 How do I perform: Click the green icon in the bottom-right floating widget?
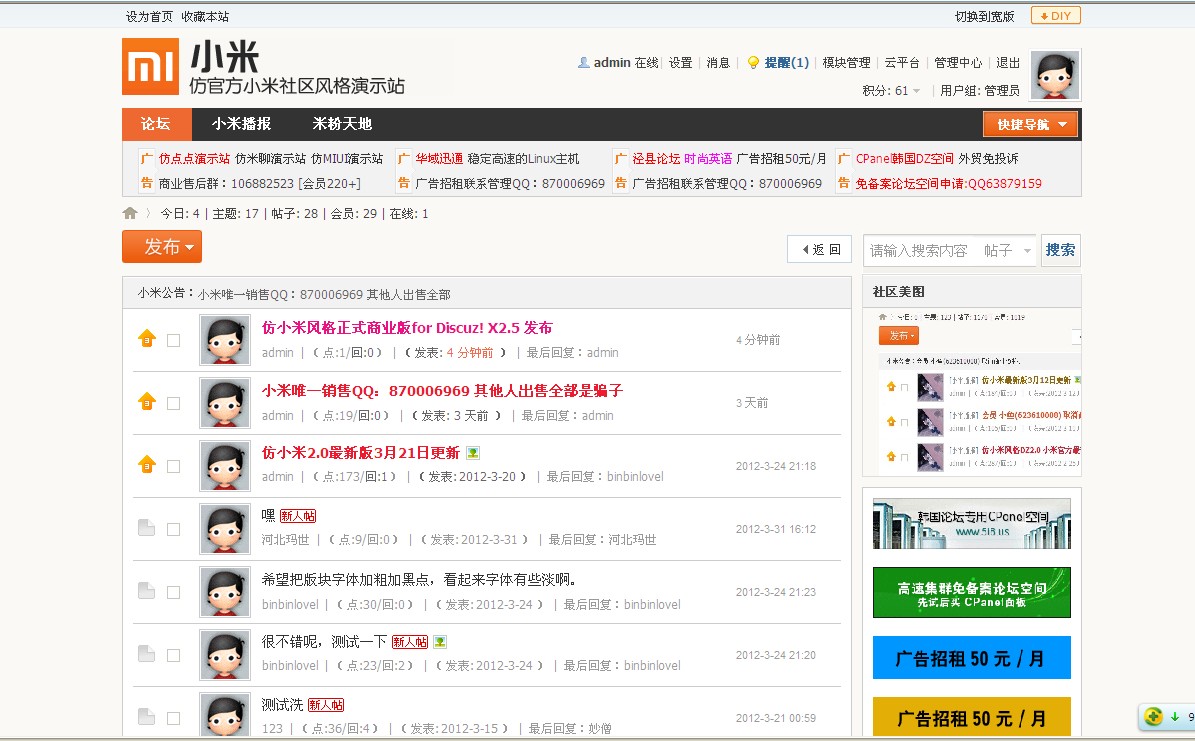1153,717
